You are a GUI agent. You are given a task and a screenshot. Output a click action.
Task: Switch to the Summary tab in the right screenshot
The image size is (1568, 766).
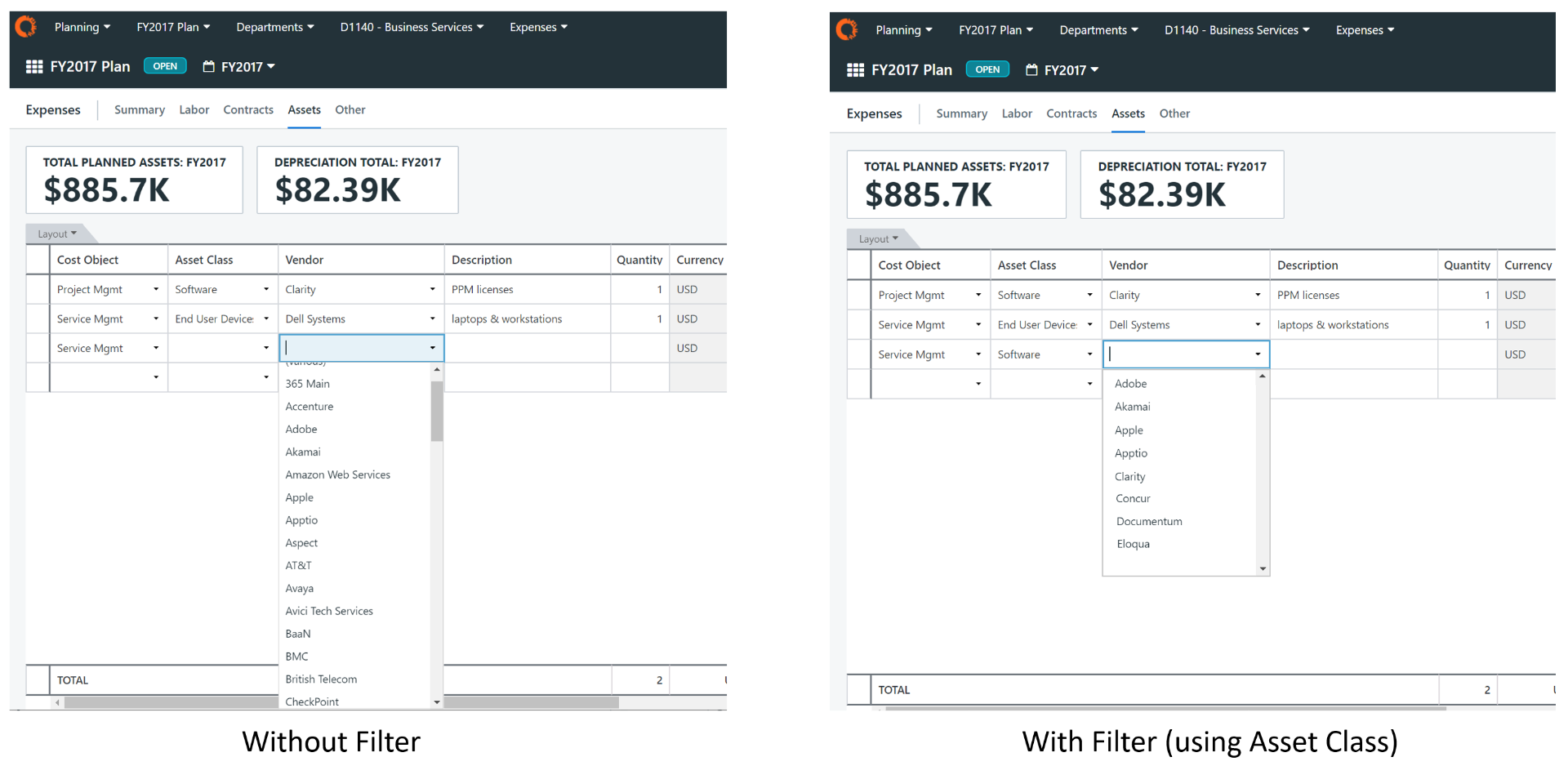pos(961,114)
